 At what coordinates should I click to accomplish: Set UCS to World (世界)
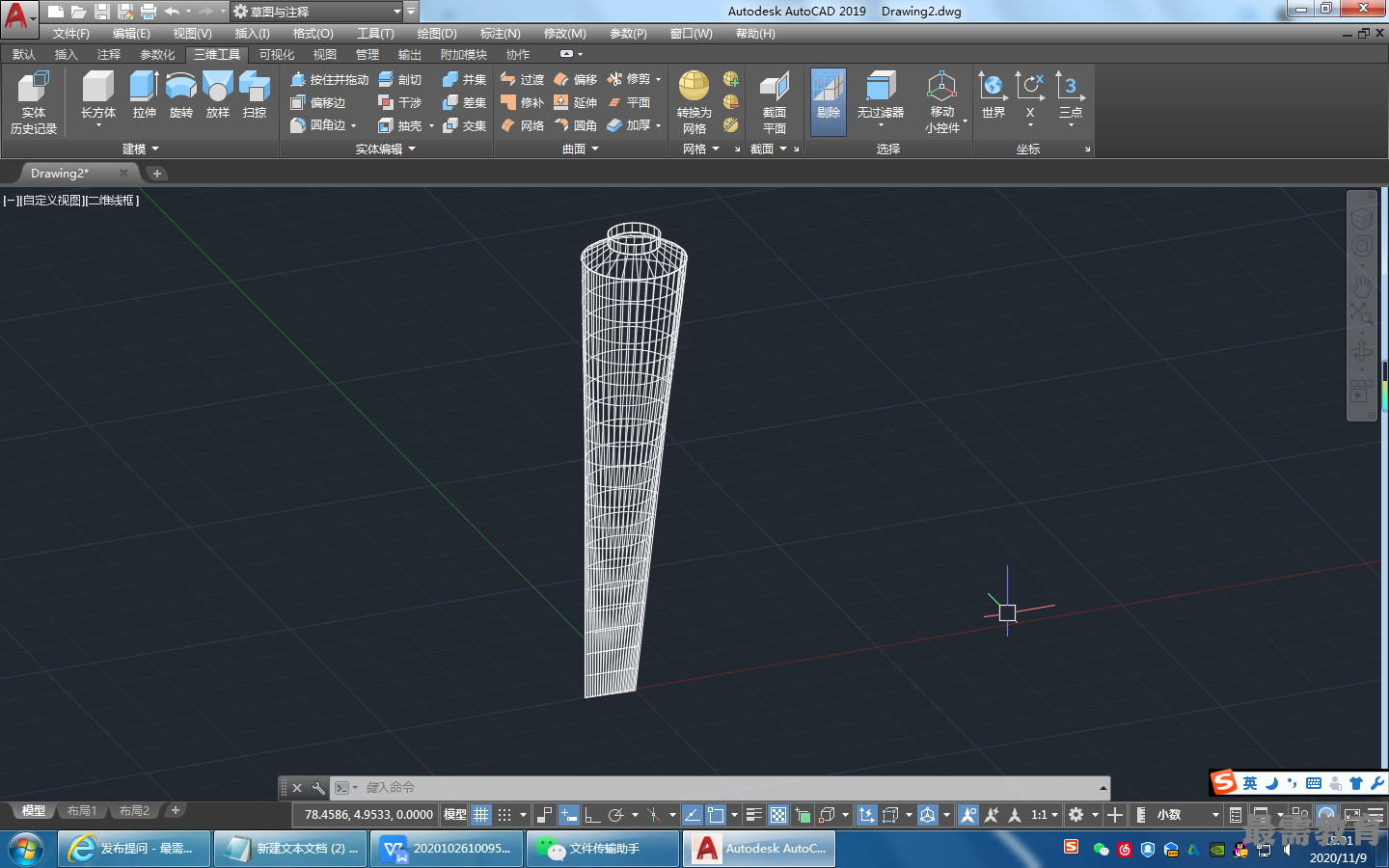[x=994, y=96]
